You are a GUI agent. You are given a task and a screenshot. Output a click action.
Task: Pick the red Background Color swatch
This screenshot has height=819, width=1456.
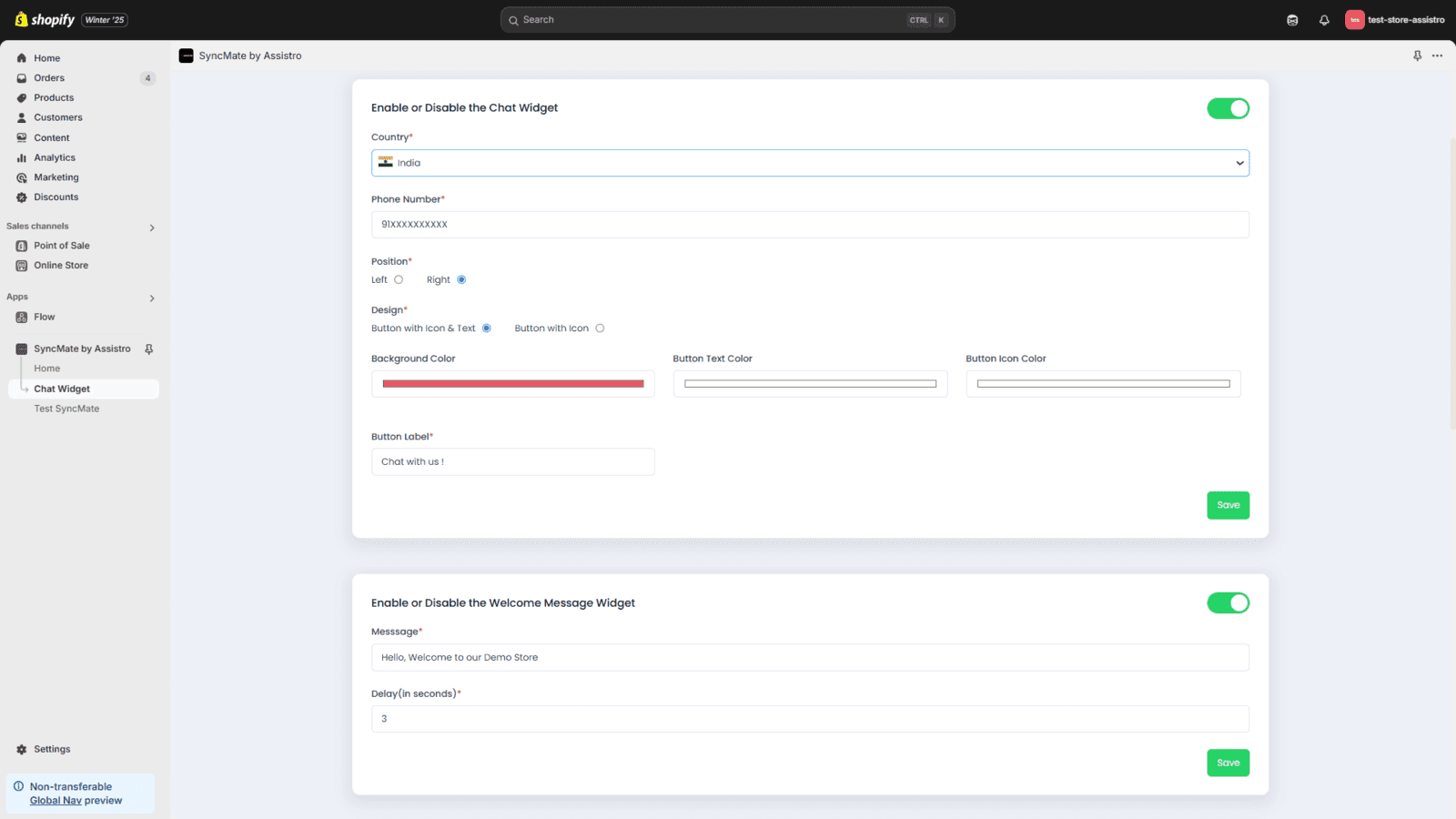(512, 384)
